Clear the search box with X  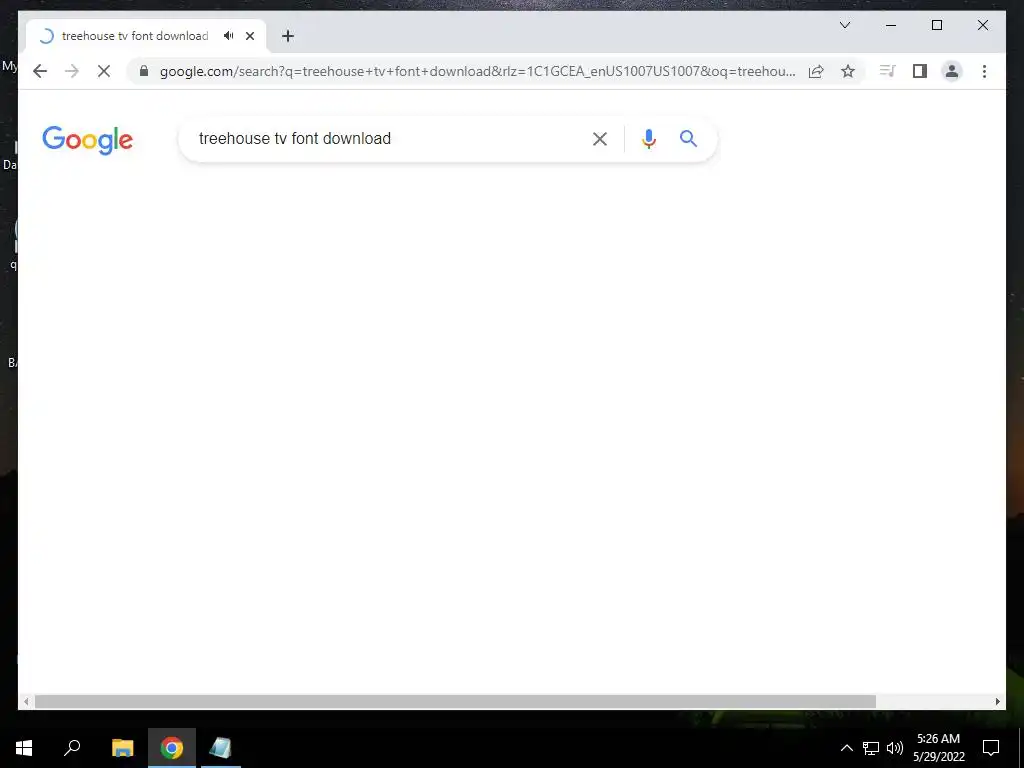600,138
